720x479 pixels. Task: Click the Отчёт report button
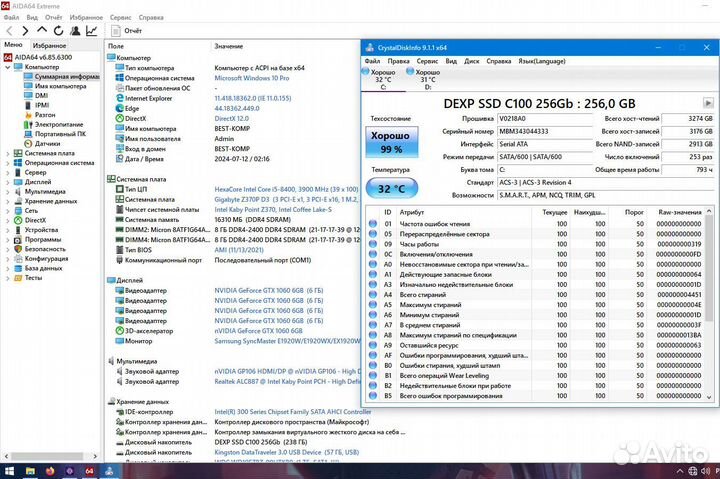[x=127, y=31]
